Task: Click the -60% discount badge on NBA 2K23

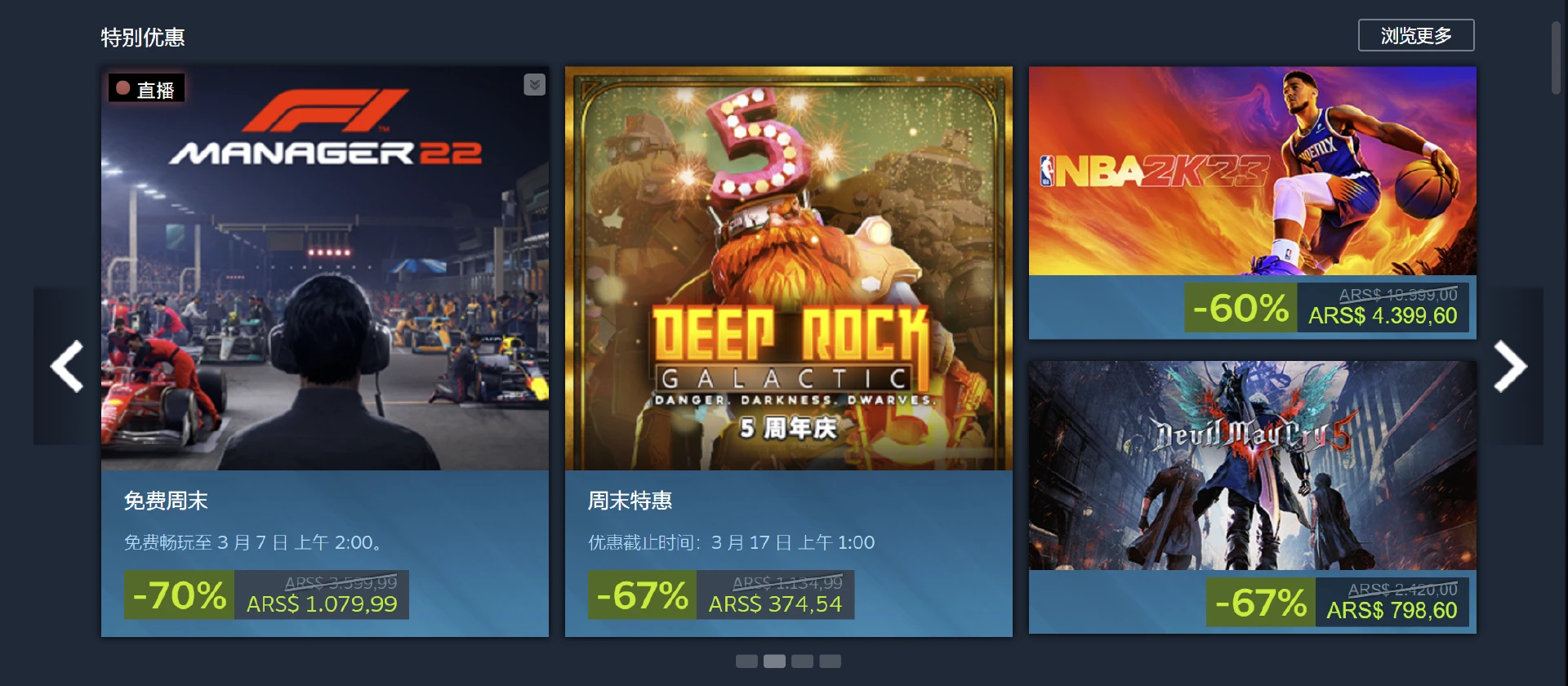Action: tap(1241, 308)
